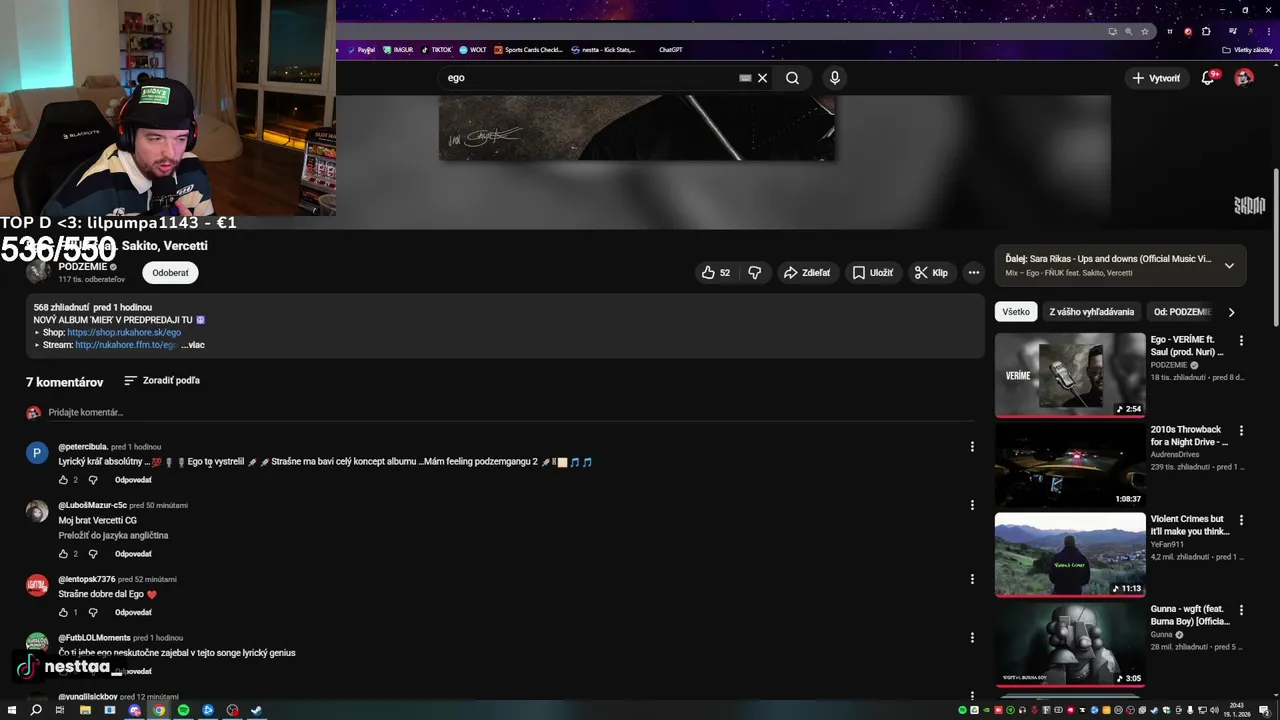Open the WOLT bookmark
Screen dimensions: 1280x720
pos(473,50)
